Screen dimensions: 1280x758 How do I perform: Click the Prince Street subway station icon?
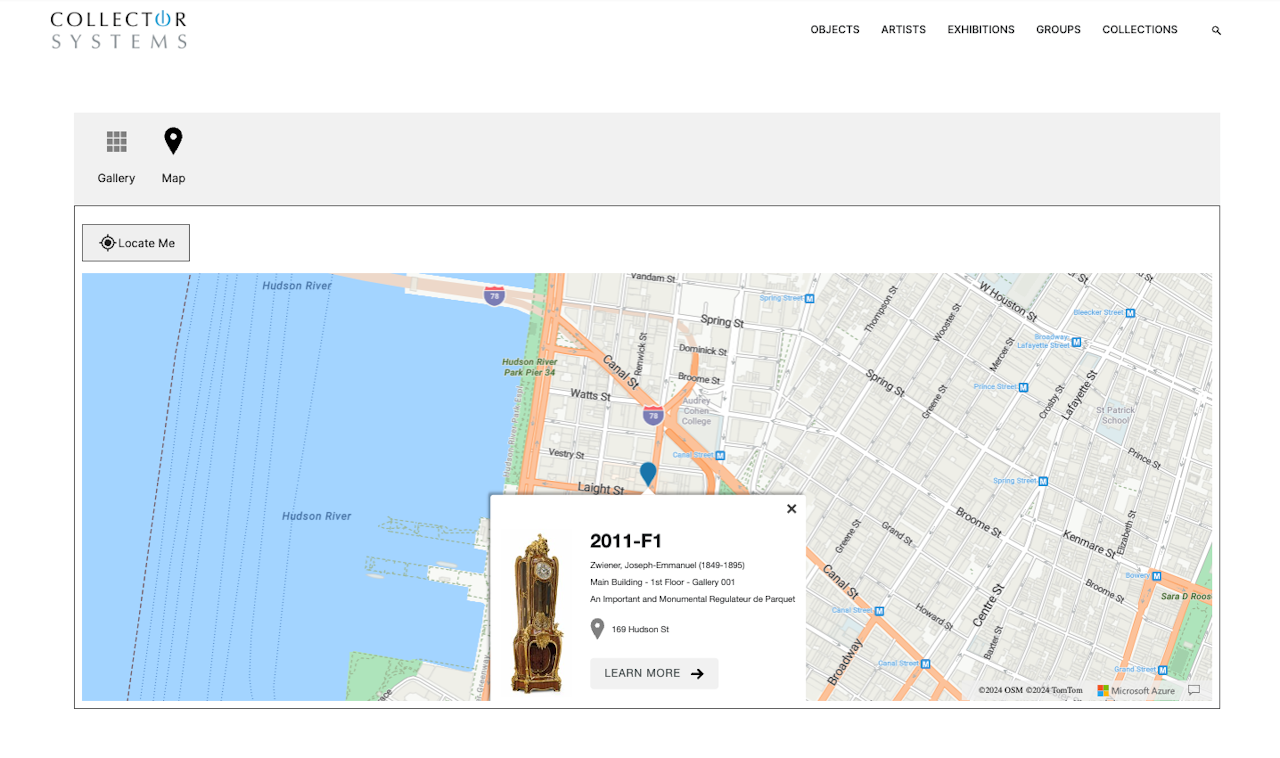[x=1025, y=386]
